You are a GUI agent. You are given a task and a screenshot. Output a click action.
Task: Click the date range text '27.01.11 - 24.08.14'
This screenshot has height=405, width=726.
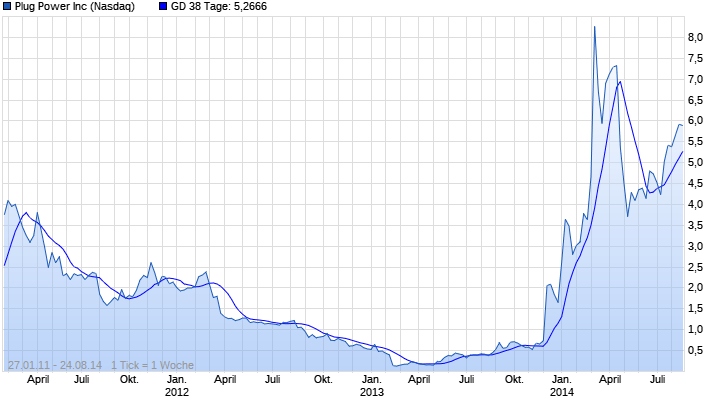click(55, 365)
